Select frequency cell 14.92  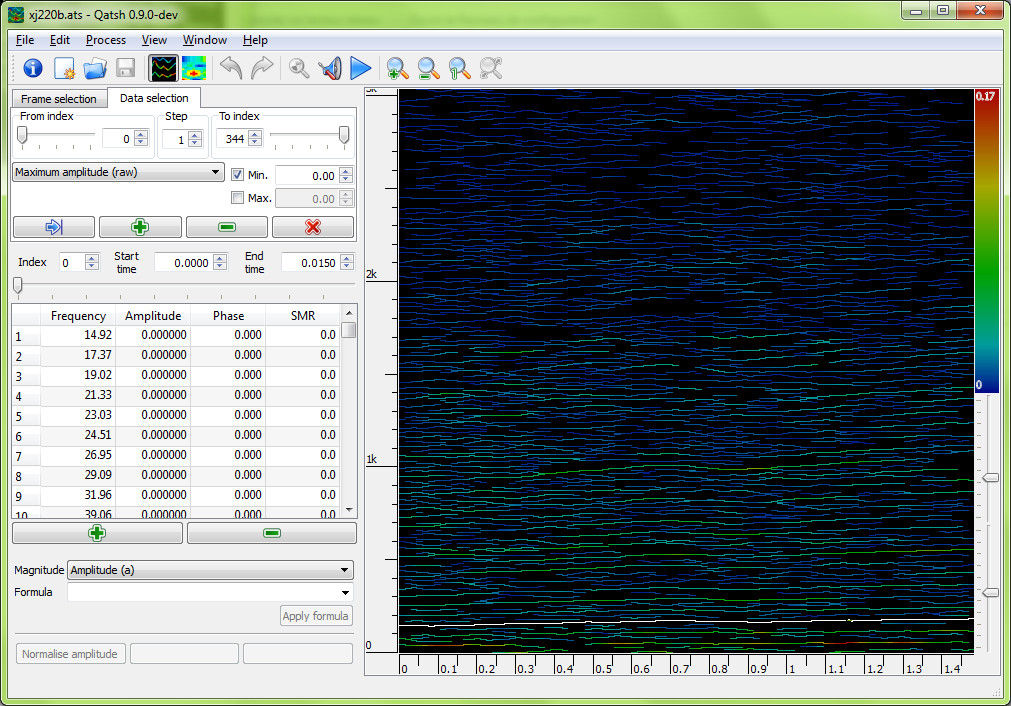pyautogui.click(x=78, y=335)
